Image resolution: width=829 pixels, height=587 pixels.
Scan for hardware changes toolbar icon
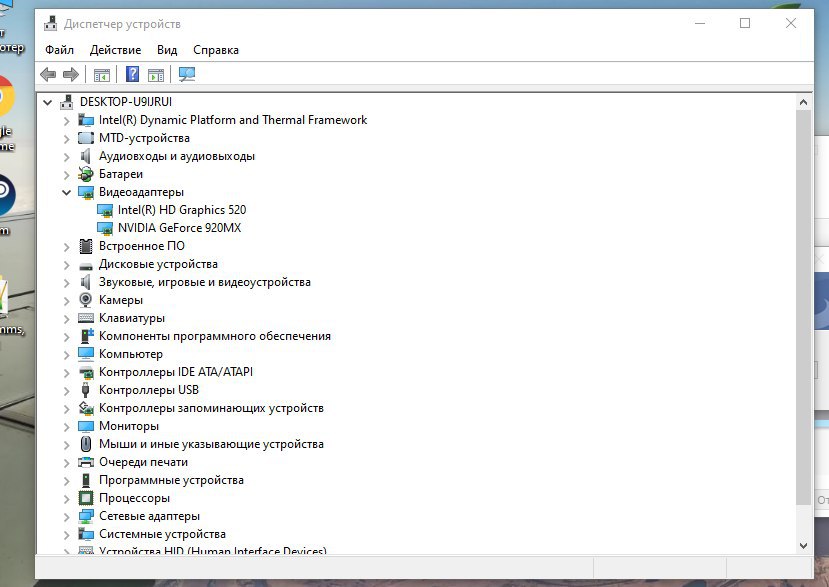coord(187,74)
